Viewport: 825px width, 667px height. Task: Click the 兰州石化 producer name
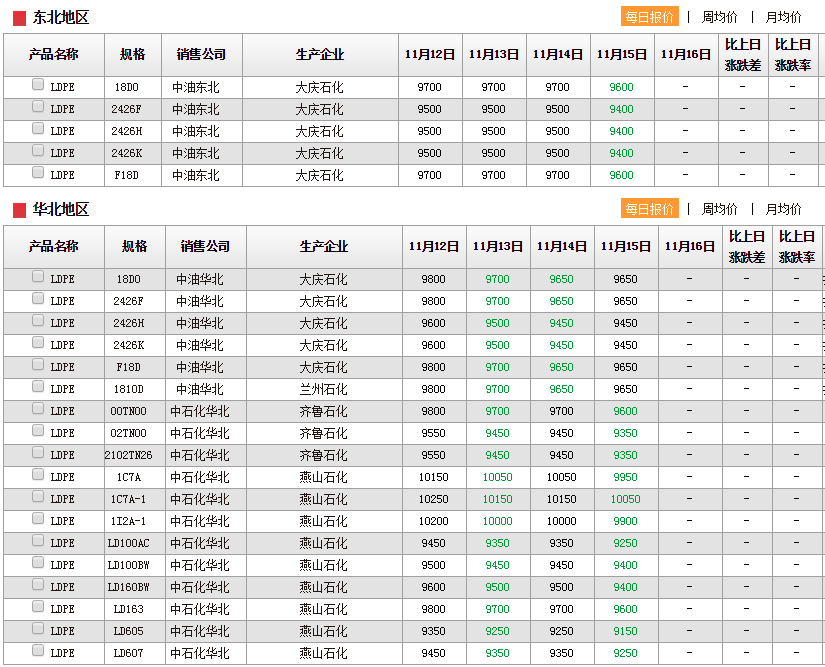(324, 389)
